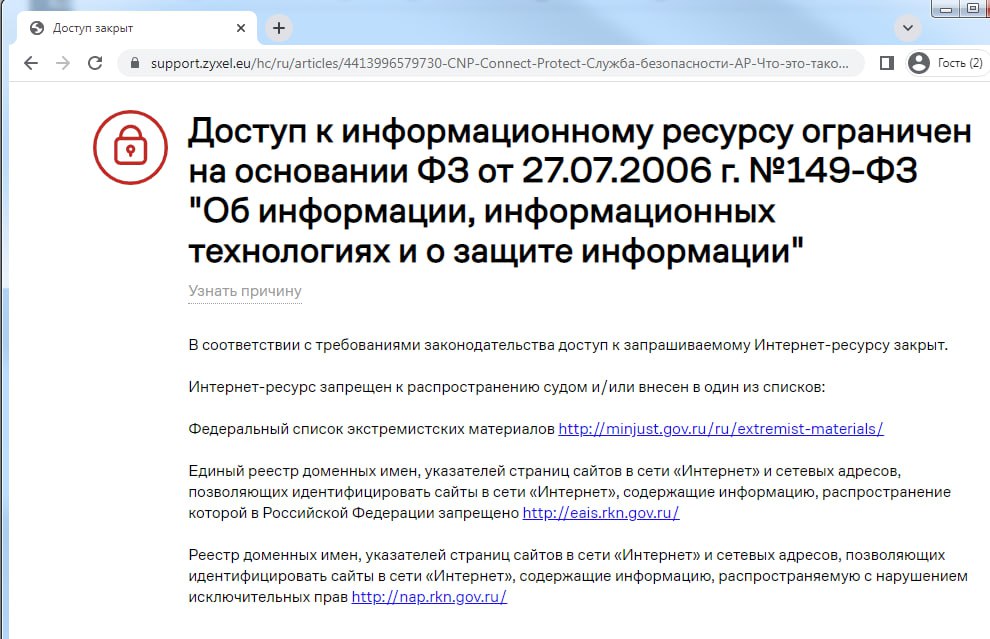
Task: Click the "Доступ к информационному ресурсу ограничен" heading
Action: (x=580, y=191)
